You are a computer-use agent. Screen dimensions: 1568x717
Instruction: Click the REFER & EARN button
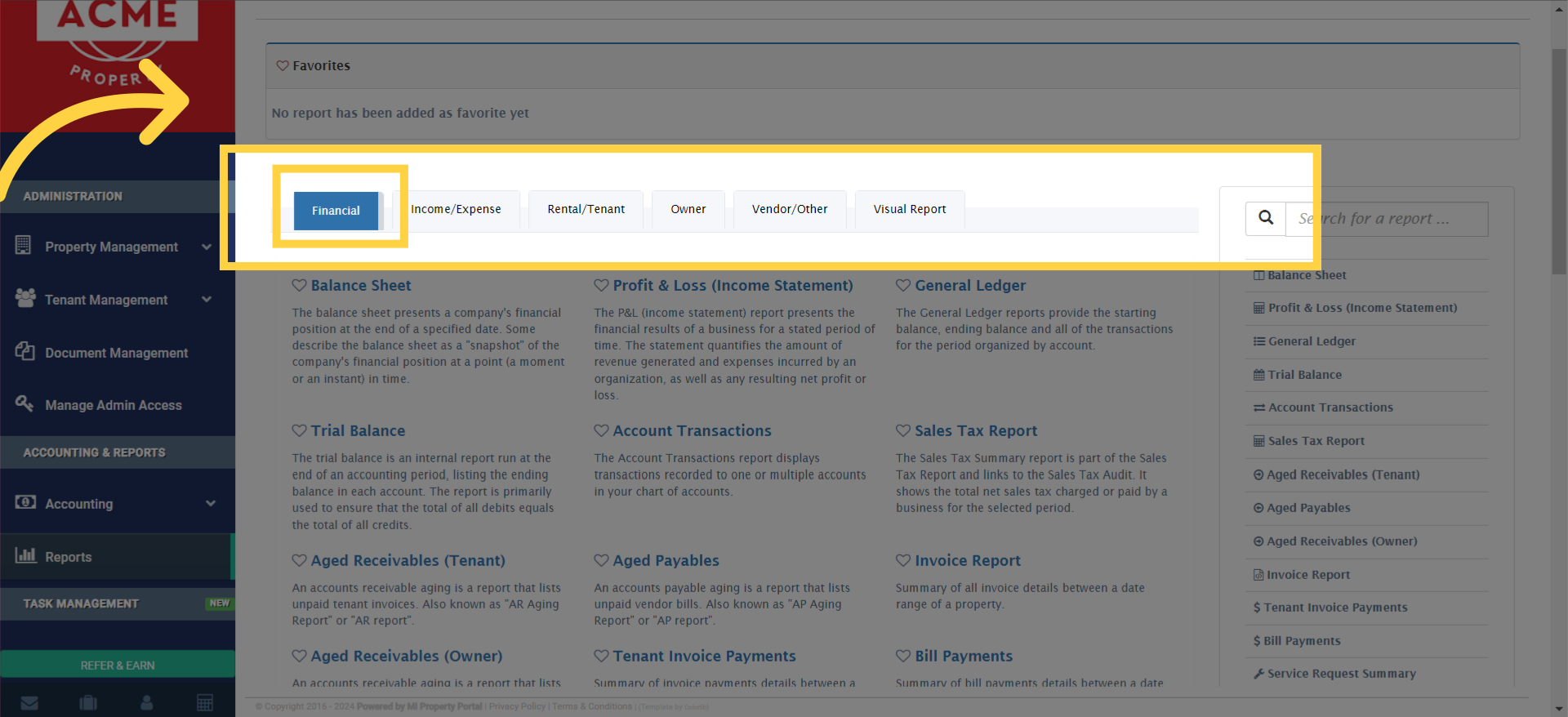pyautogui.click(x=118, y=665)
